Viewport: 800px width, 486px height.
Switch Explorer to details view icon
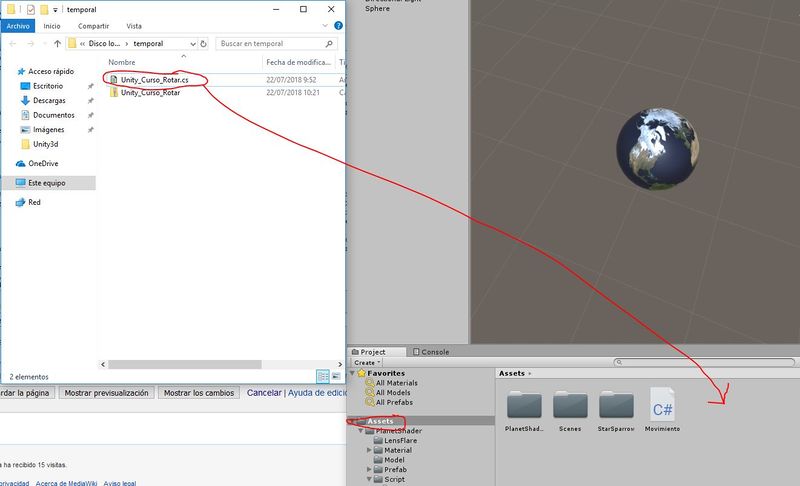(323, 376)
